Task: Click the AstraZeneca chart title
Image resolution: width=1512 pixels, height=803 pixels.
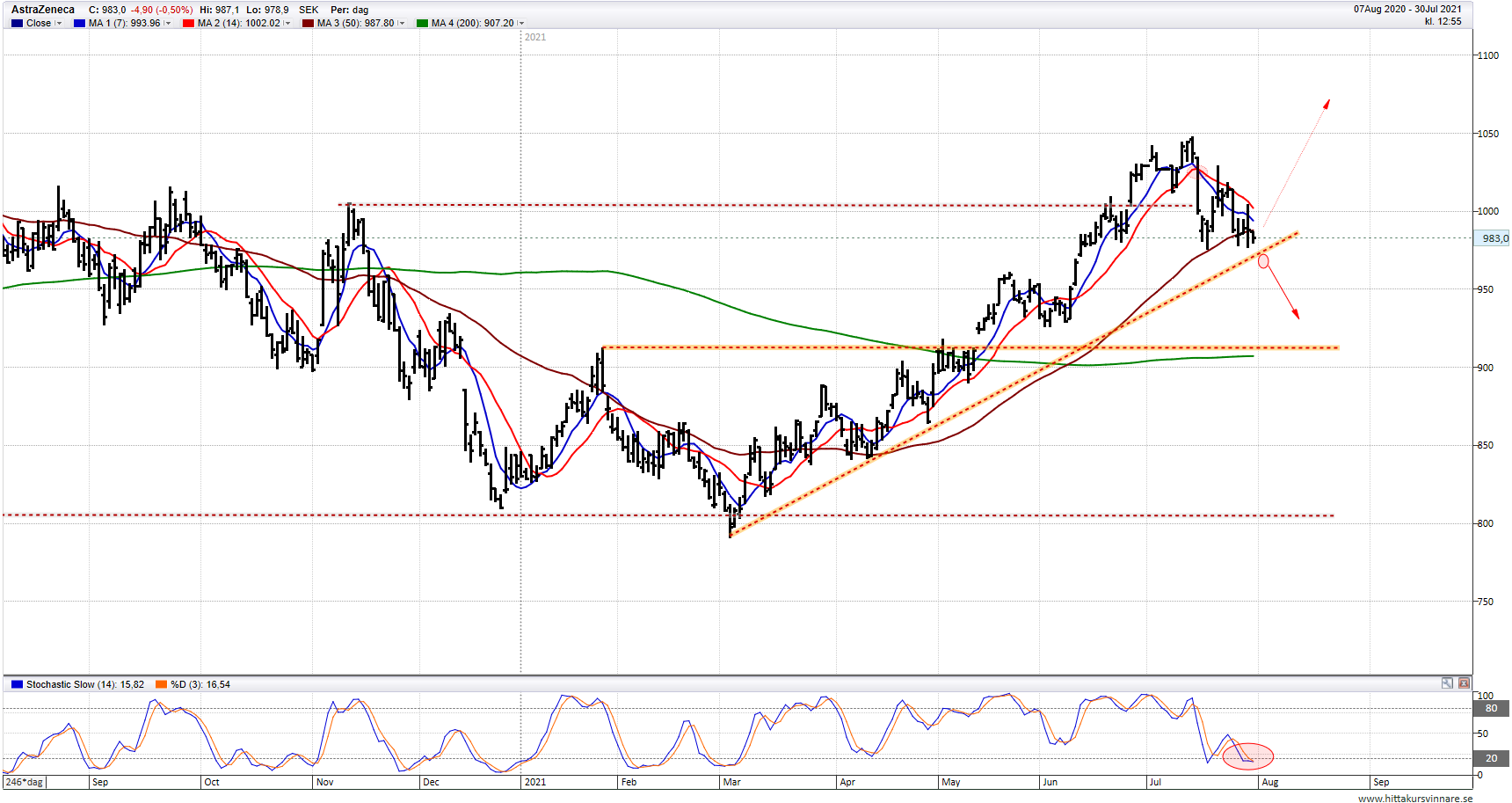Action: (x=43, y=10)
